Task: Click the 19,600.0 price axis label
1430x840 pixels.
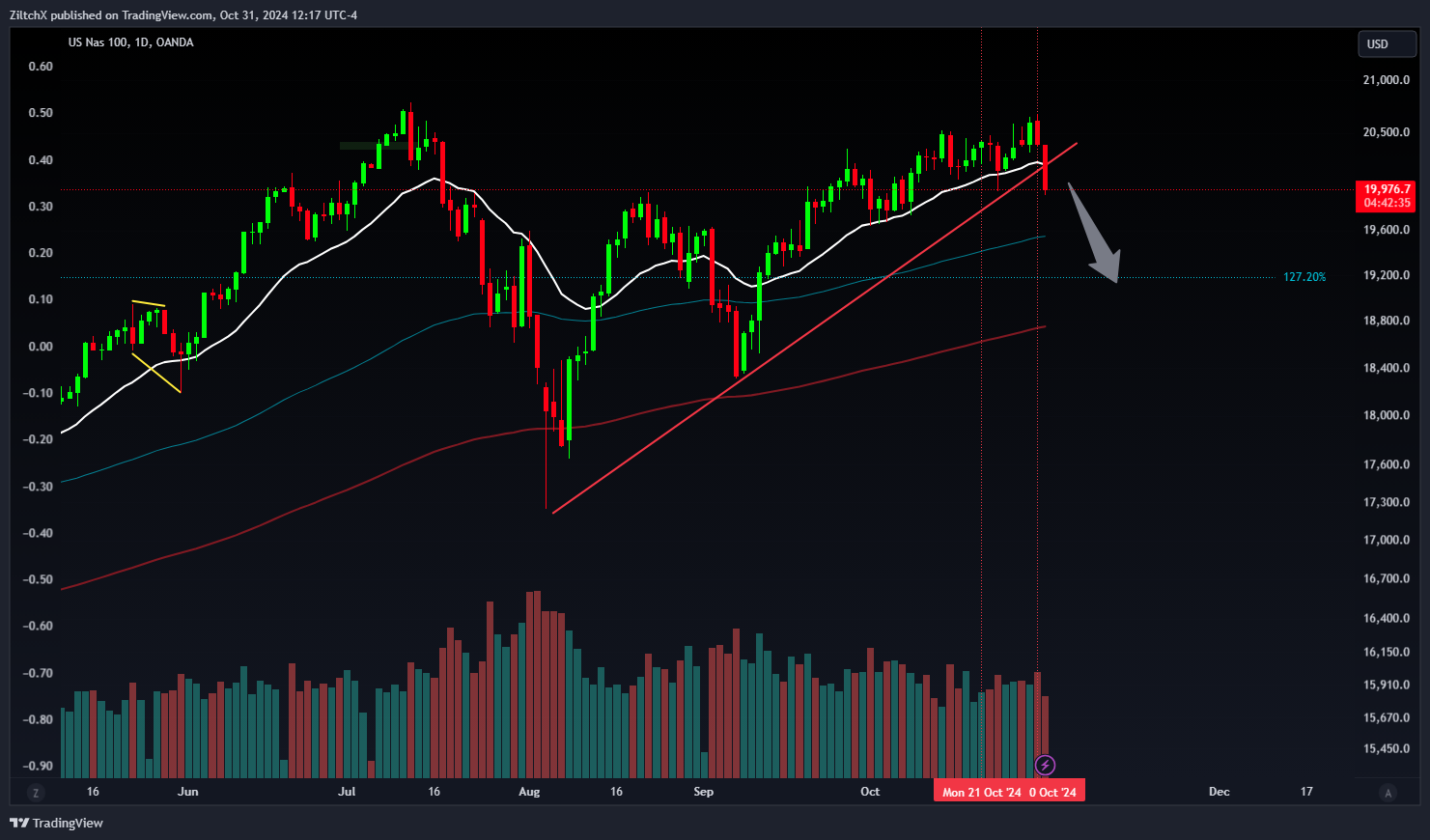Action: click(1386, 230)
